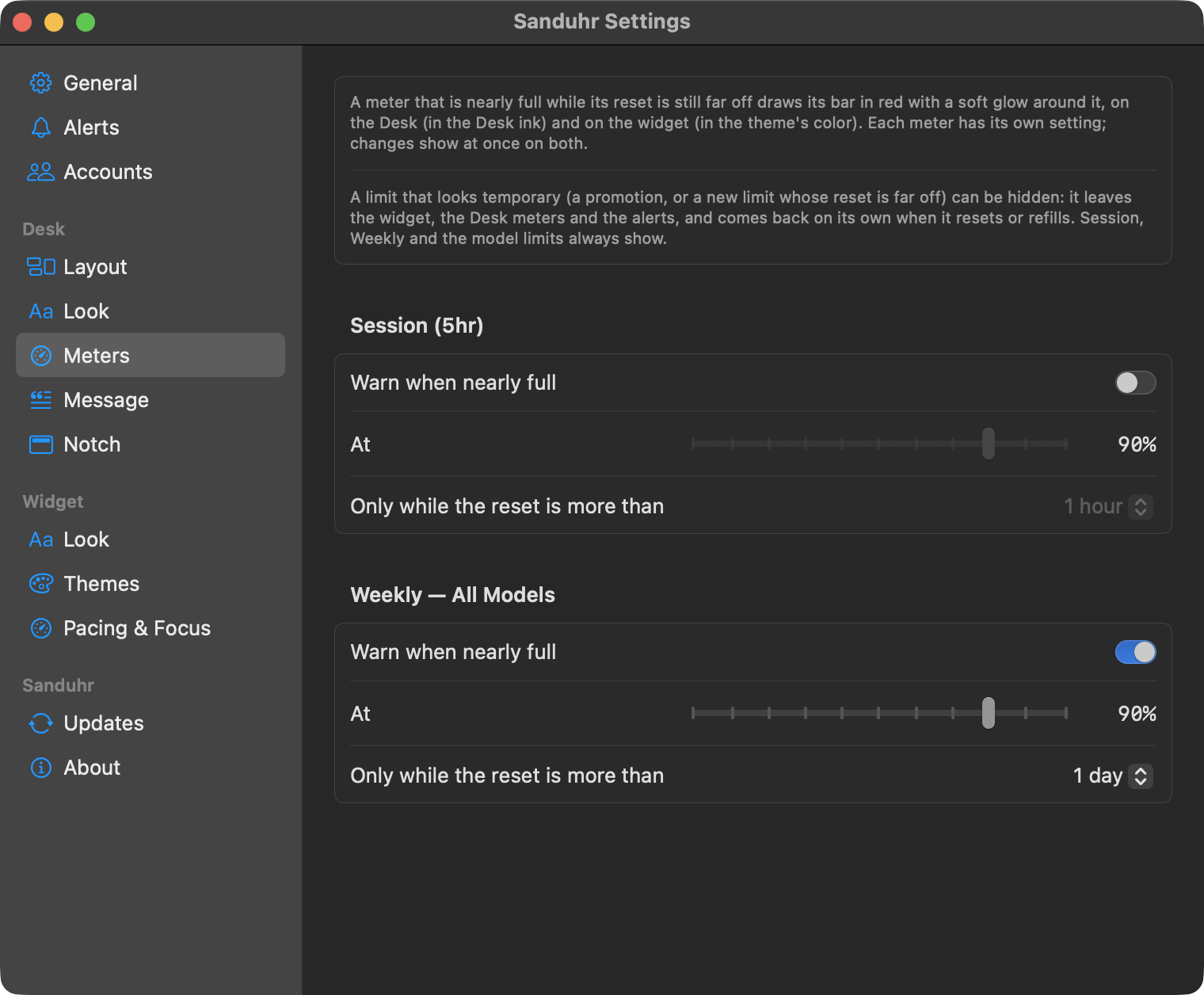Open the Message settings pane
This screenshot has width=1204, height=995.
coord(150,400)
